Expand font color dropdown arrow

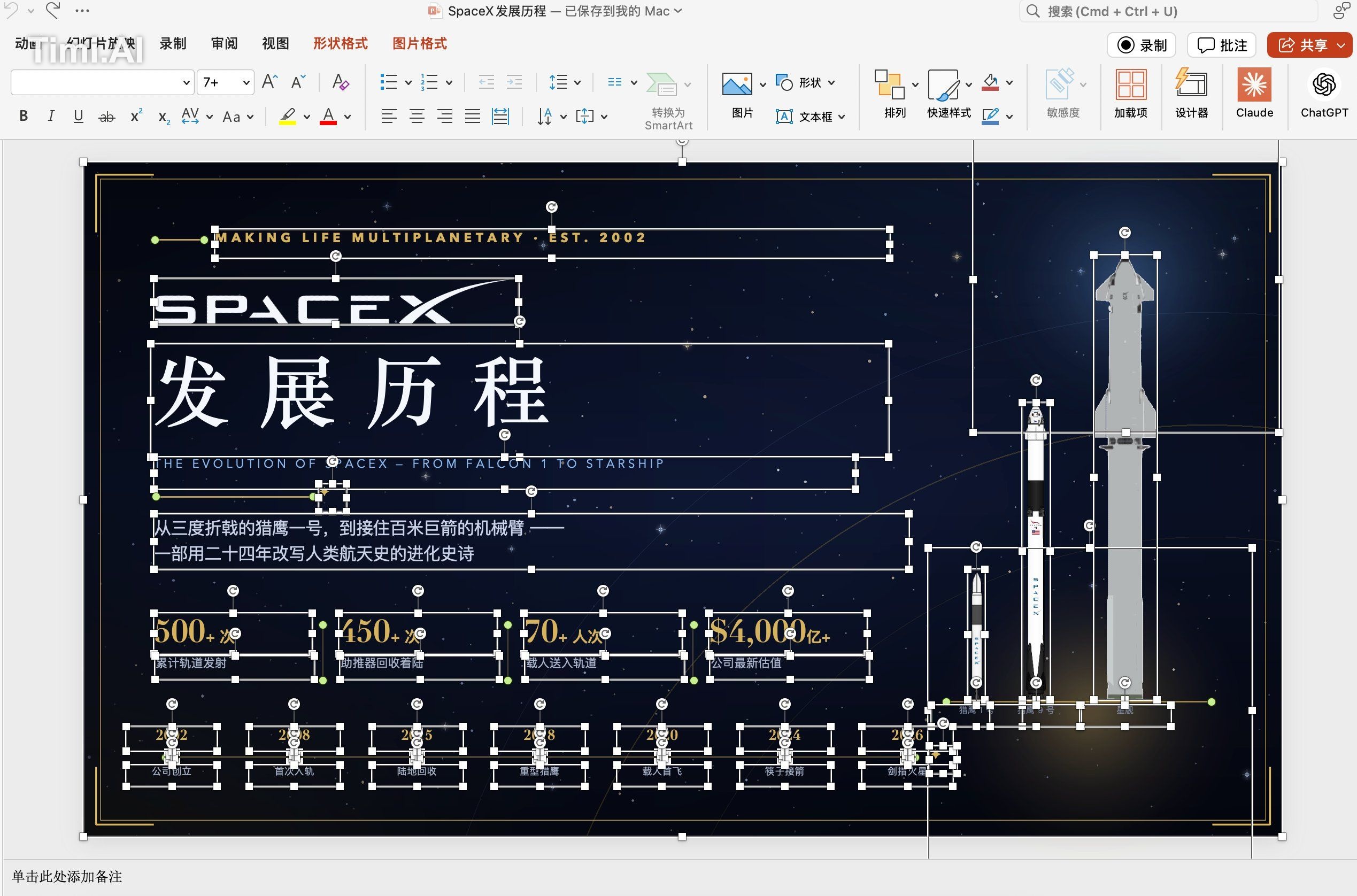point(348,117)
